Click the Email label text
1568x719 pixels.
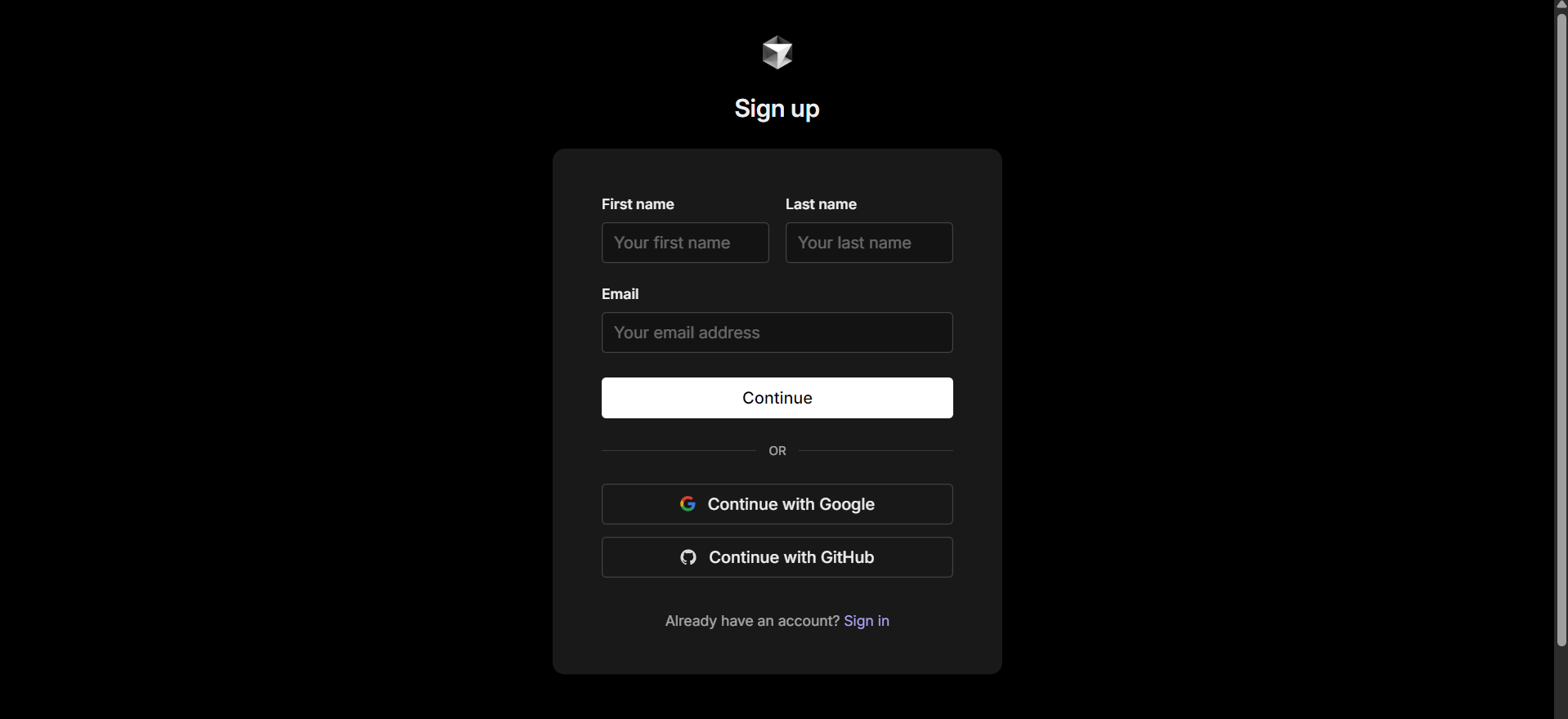(620, 294)
